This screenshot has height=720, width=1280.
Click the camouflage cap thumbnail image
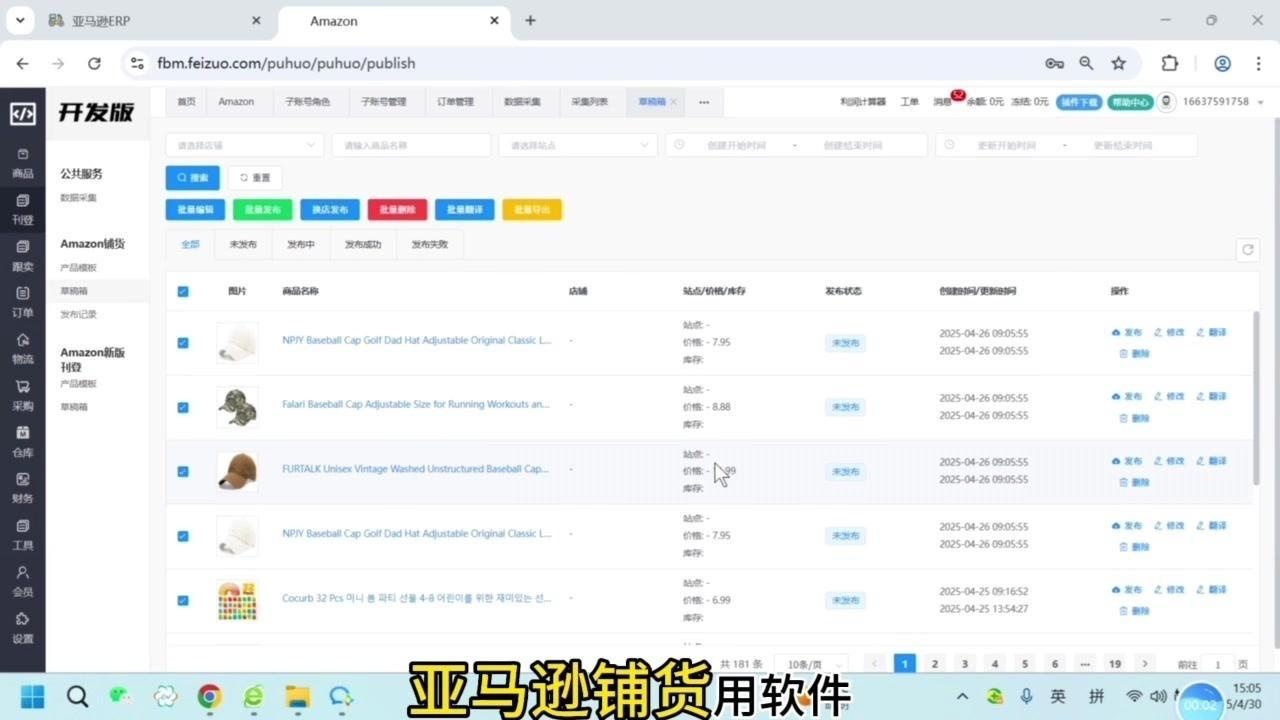[x=237, y=407]
